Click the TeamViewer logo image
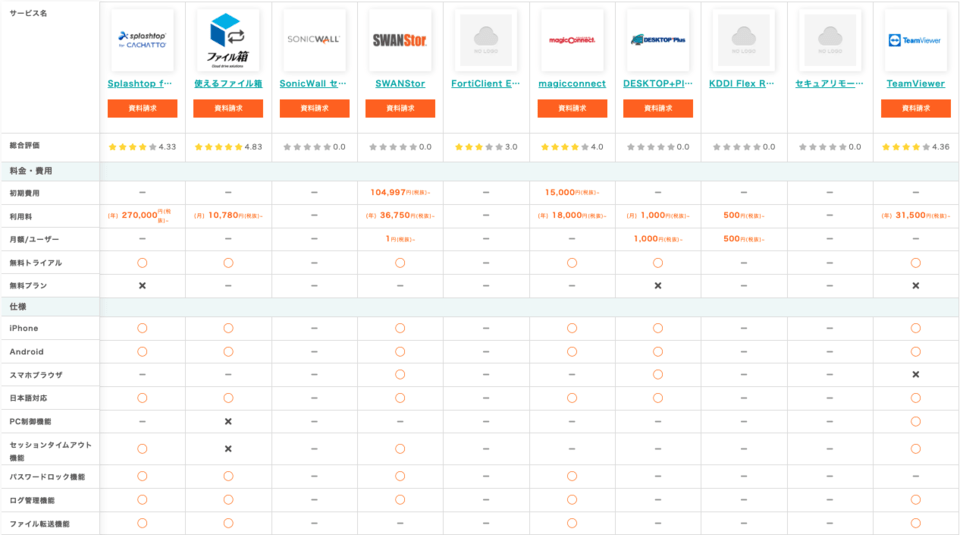The height and width of the screenshot is (535, 960). tap(915, 40)
